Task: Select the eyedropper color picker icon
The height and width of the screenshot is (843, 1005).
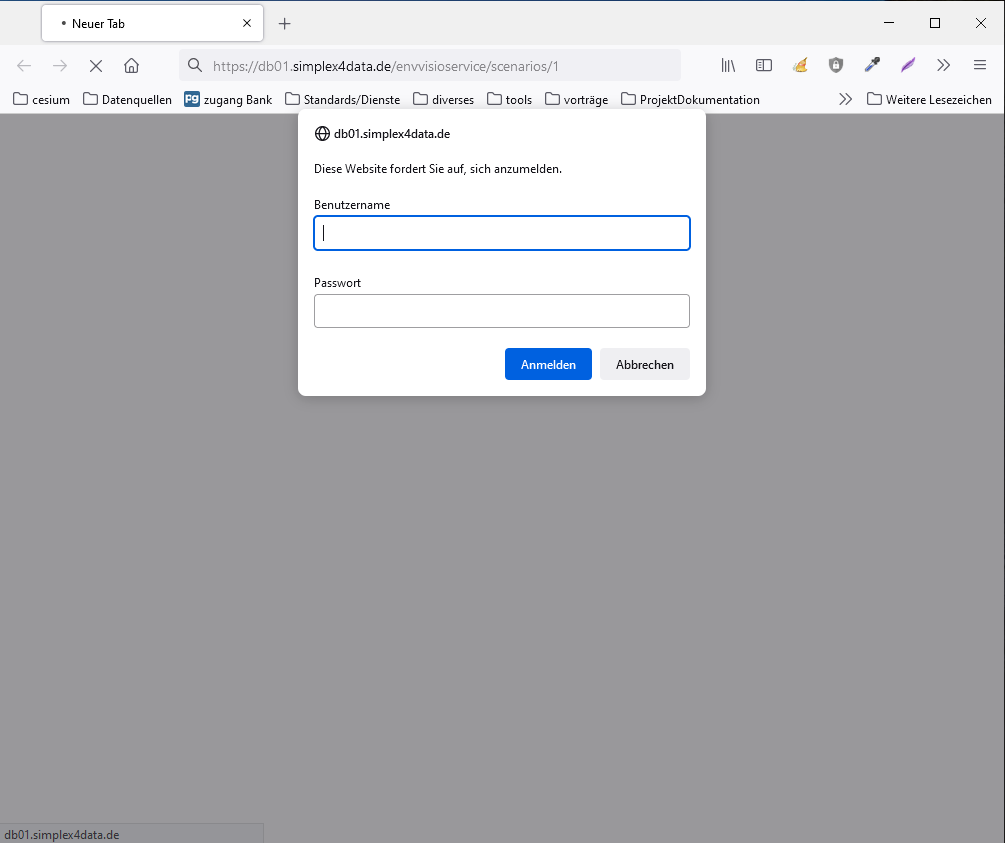Action: coord(872,65)
